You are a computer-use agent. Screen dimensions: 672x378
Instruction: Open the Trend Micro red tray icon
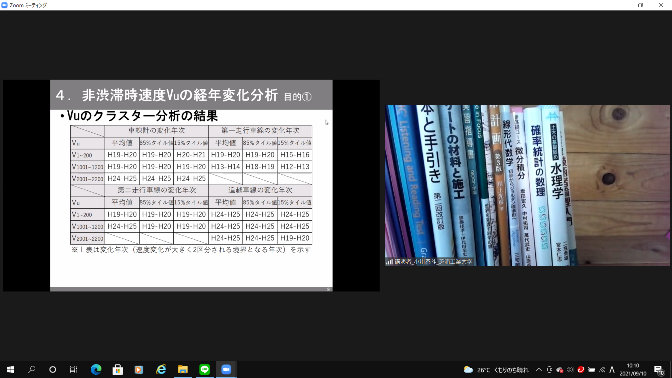(x=581, y=369)
